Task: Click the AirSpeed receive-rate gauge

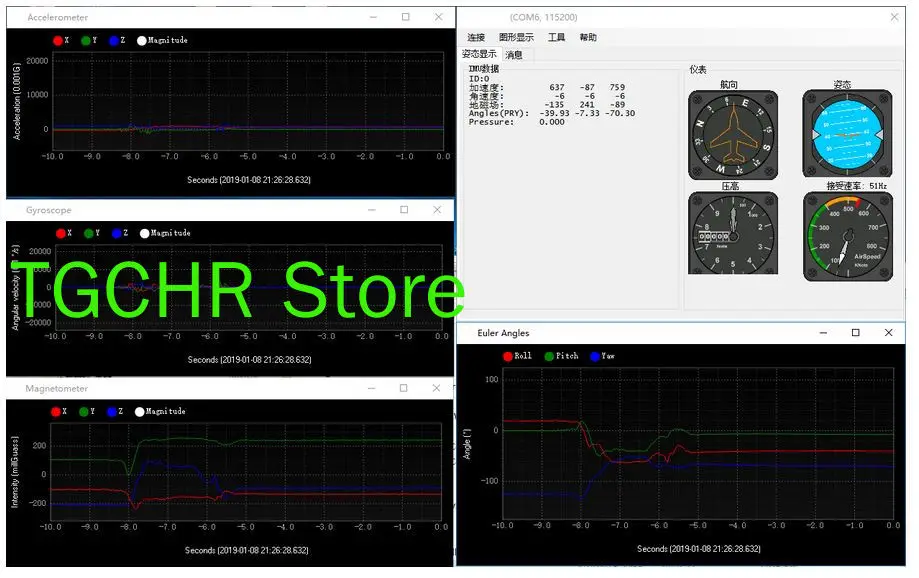Action: [847, 237]
